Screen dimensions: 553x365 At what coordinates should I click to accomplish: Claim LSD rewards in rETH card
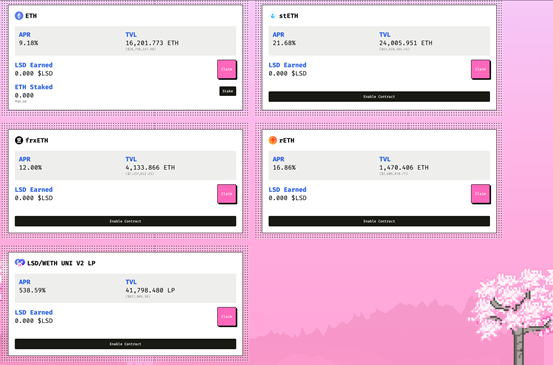pos(481,194)
